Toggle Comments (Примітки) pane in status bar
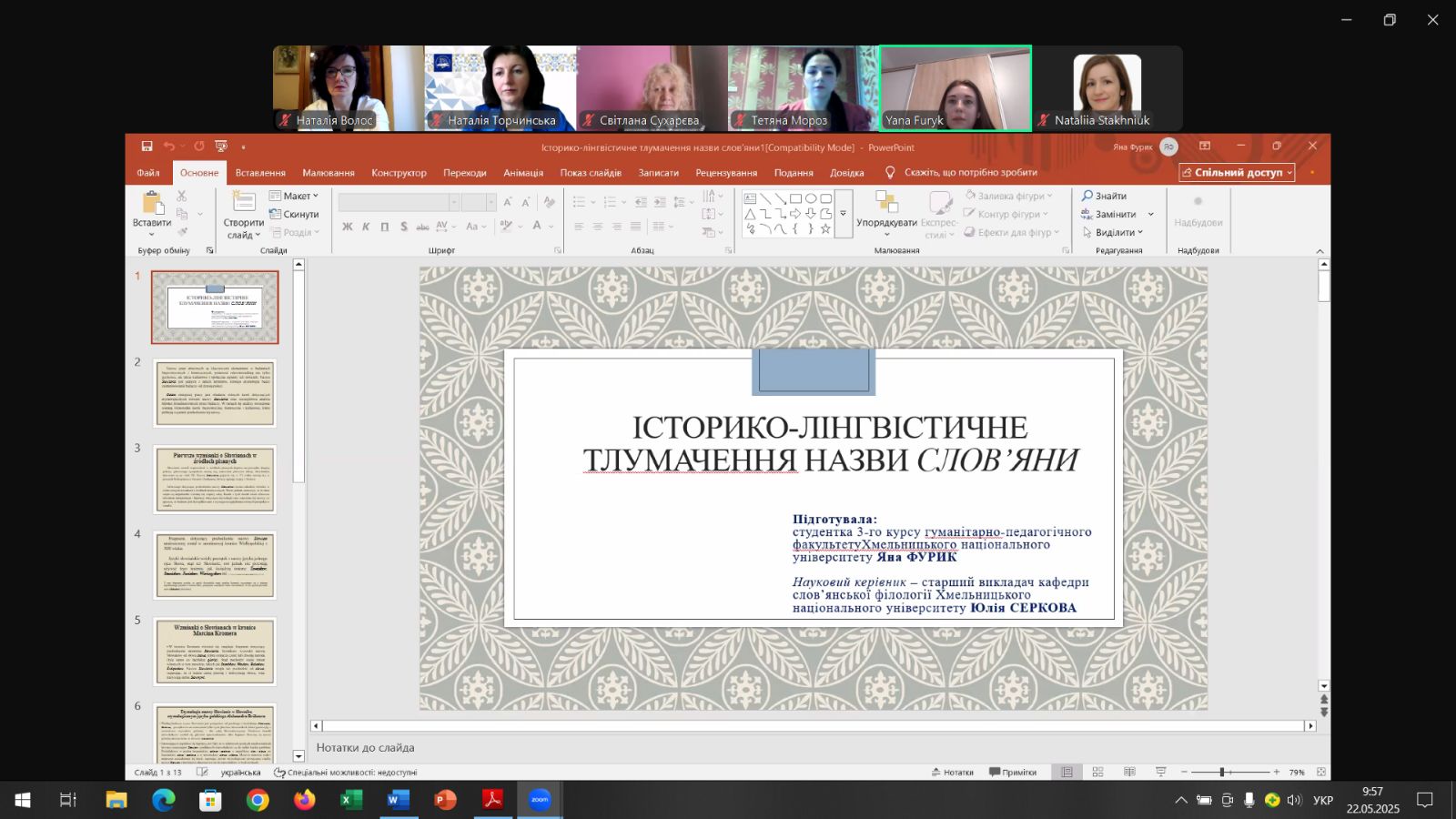 click(1013, 772)
